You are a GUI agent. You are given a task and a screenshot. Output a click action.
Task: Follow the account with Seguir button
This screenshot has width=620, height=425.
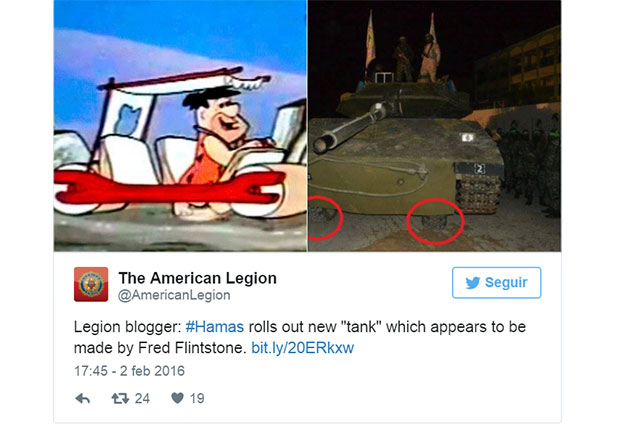[x=497, y=283]
